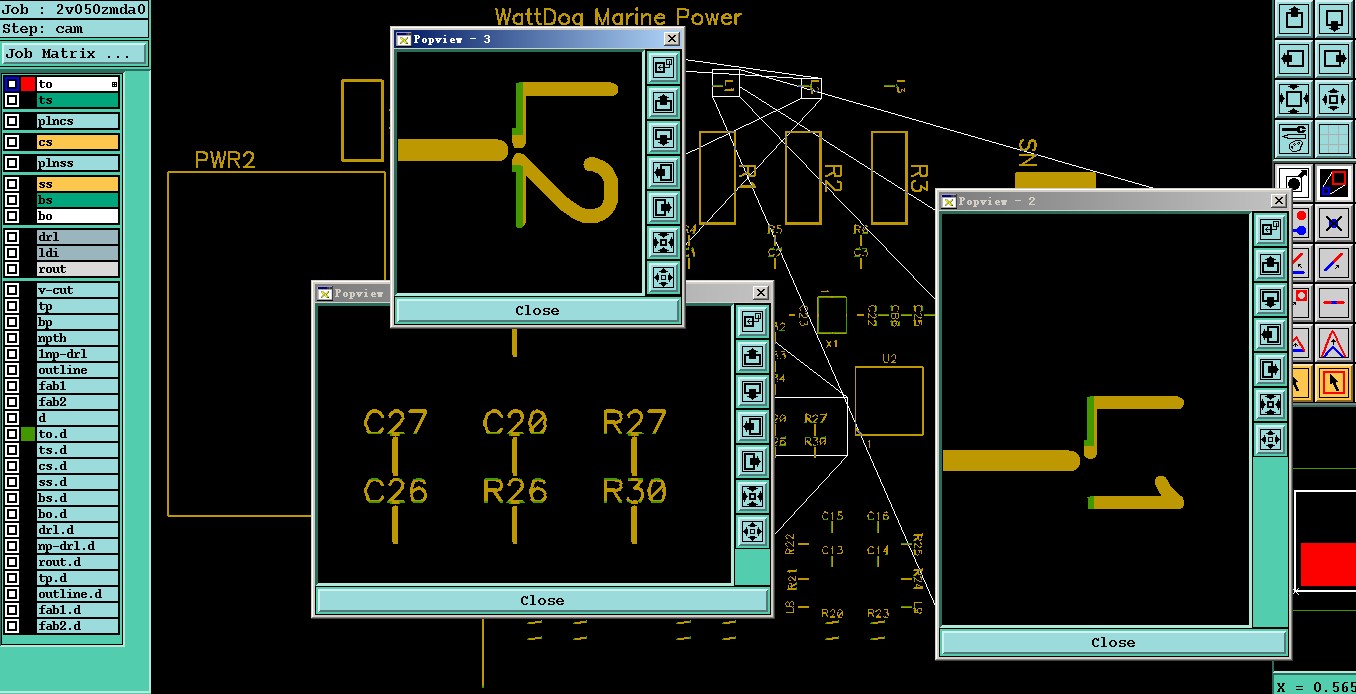This screenshot has height=694, width=1356.
Task: Toggle the drl layer checkbox
Action: click(x=12, y=237)
